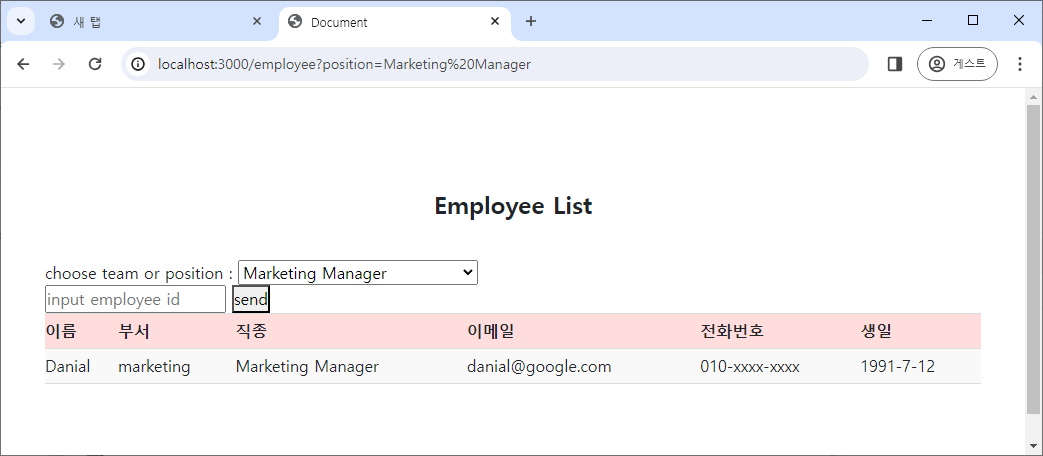This screenshot has height=456, width=1043.
Task: Open the Marketing Manager position dropdown
Action: (358, 273)
